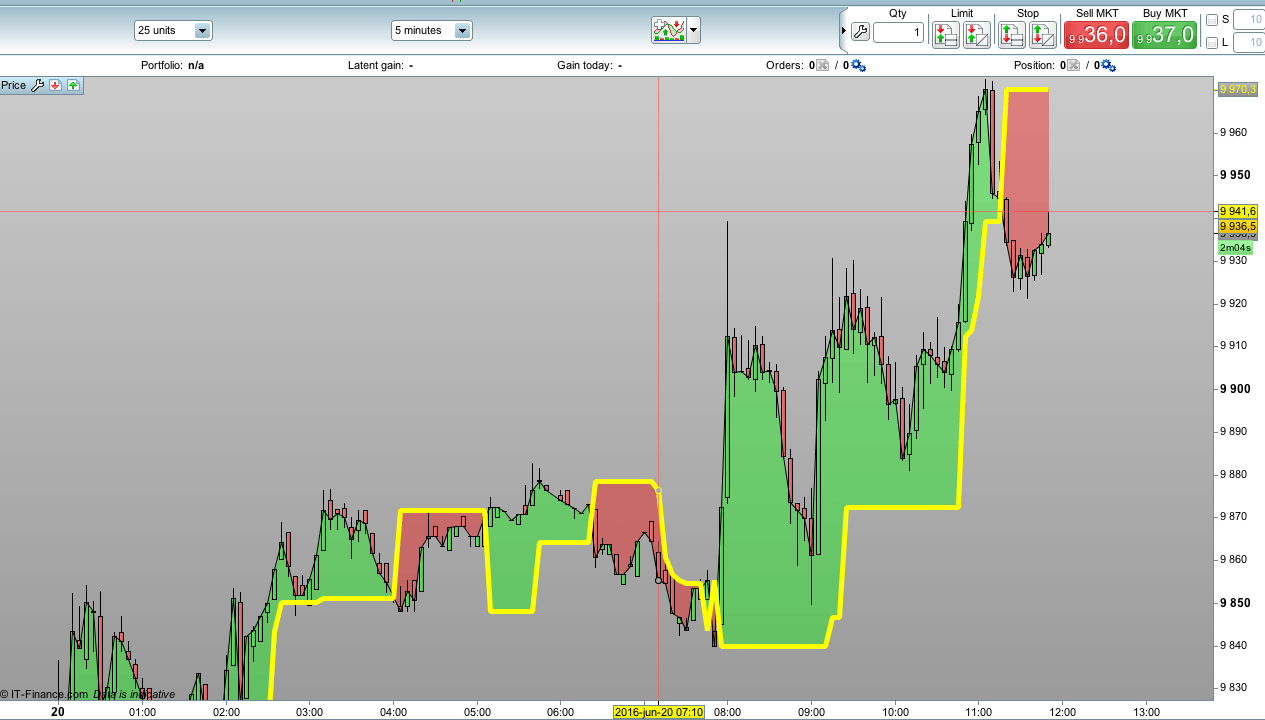Click the green up arrow Price icon
Viewport: 1265px width, 720px height.
coord(73,85)
